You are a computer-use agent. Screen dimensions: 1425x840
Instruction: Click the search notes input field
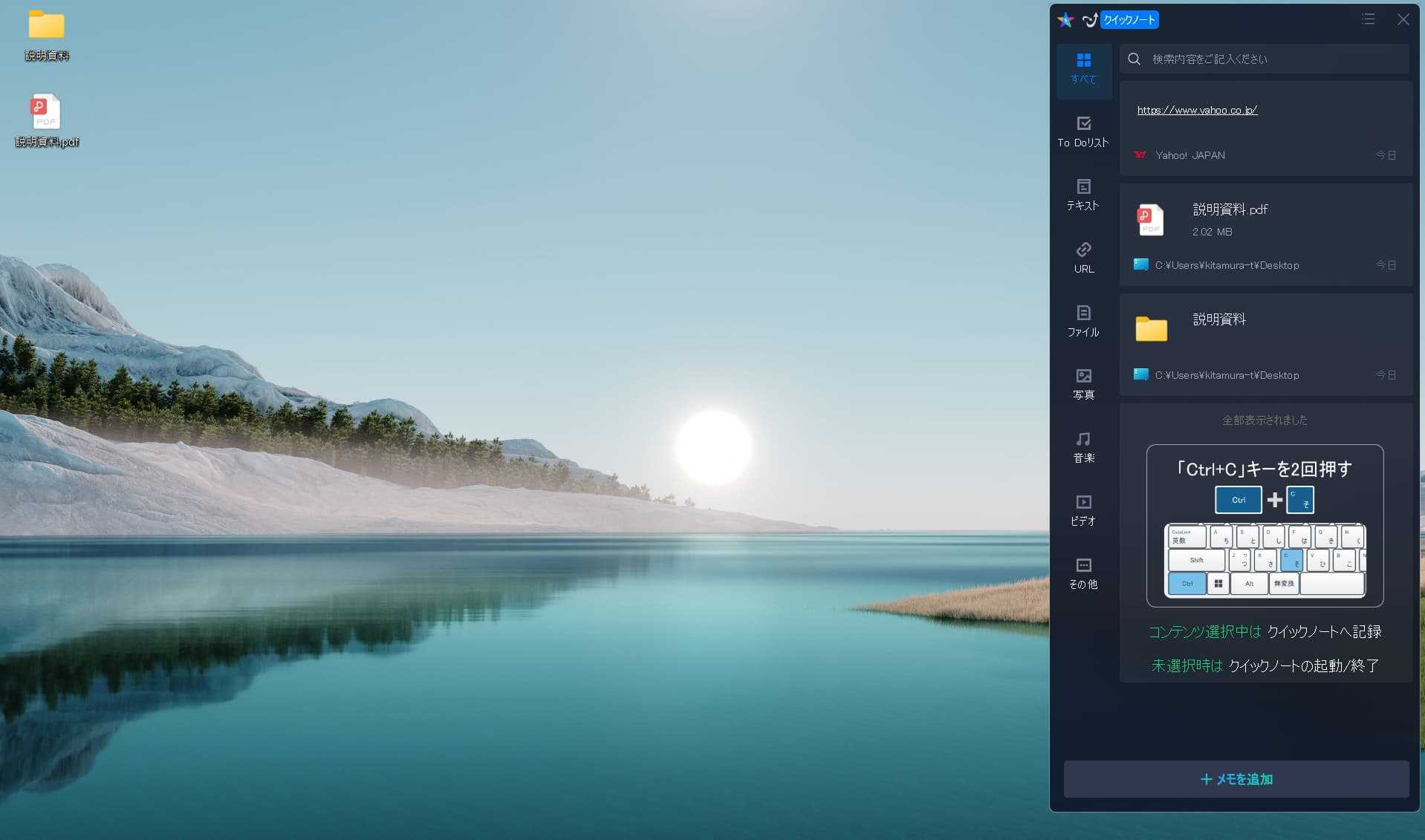1274,59
